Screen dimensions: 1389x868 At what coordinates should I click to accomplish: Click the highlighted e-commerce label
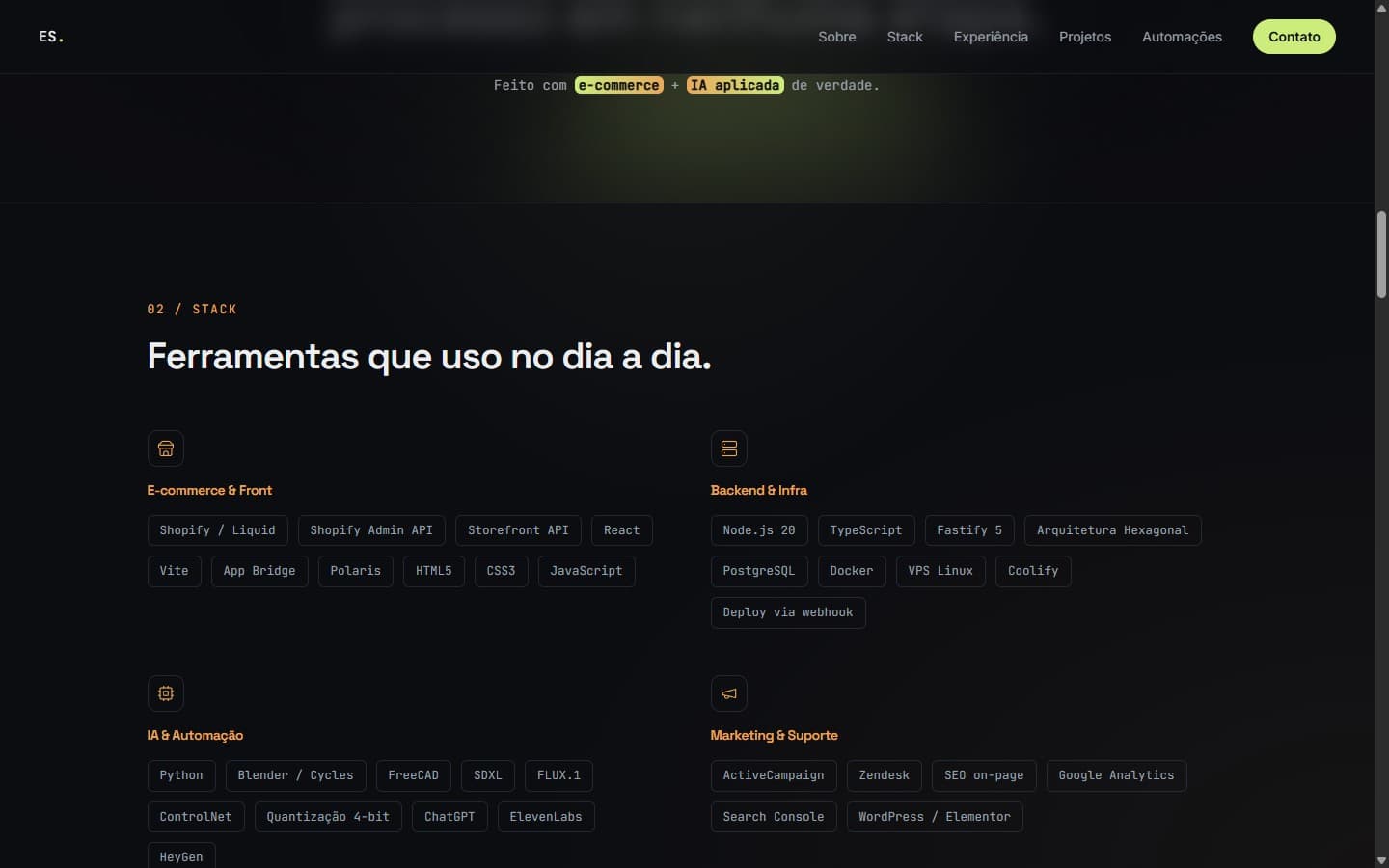coord(618,85)
